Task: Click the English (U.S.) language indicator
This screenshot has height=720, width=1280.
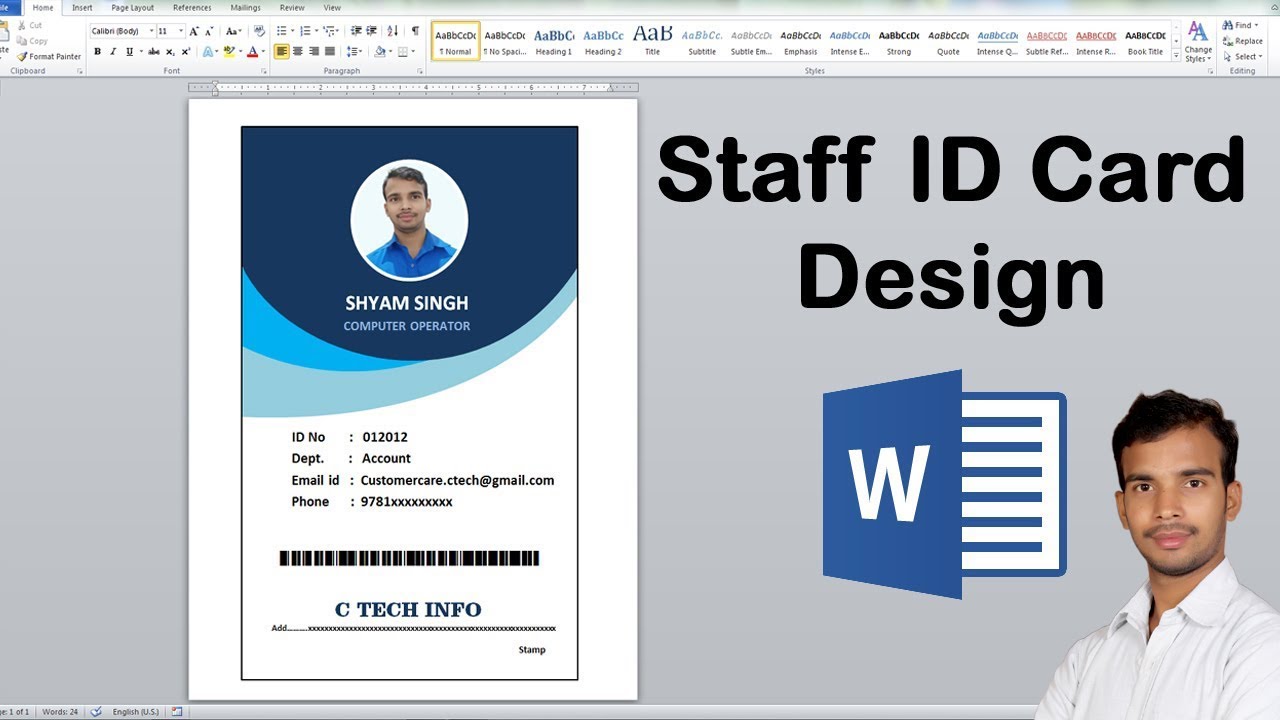Action: pyautogui.click(x=135, y=712)
